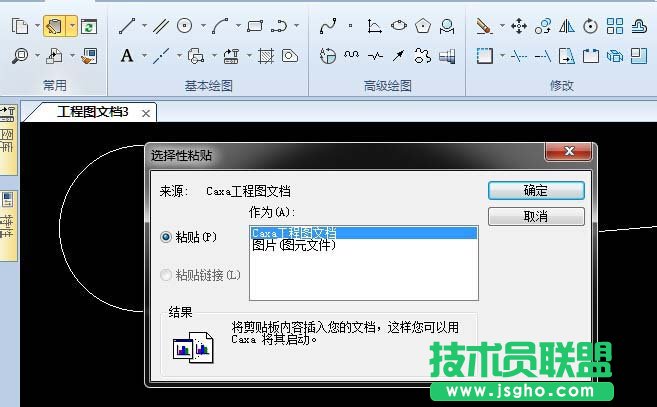Viewport: 657px width, 407px height.
Task: Click the first icon in the left sidebar
Action: click(8, 114)
